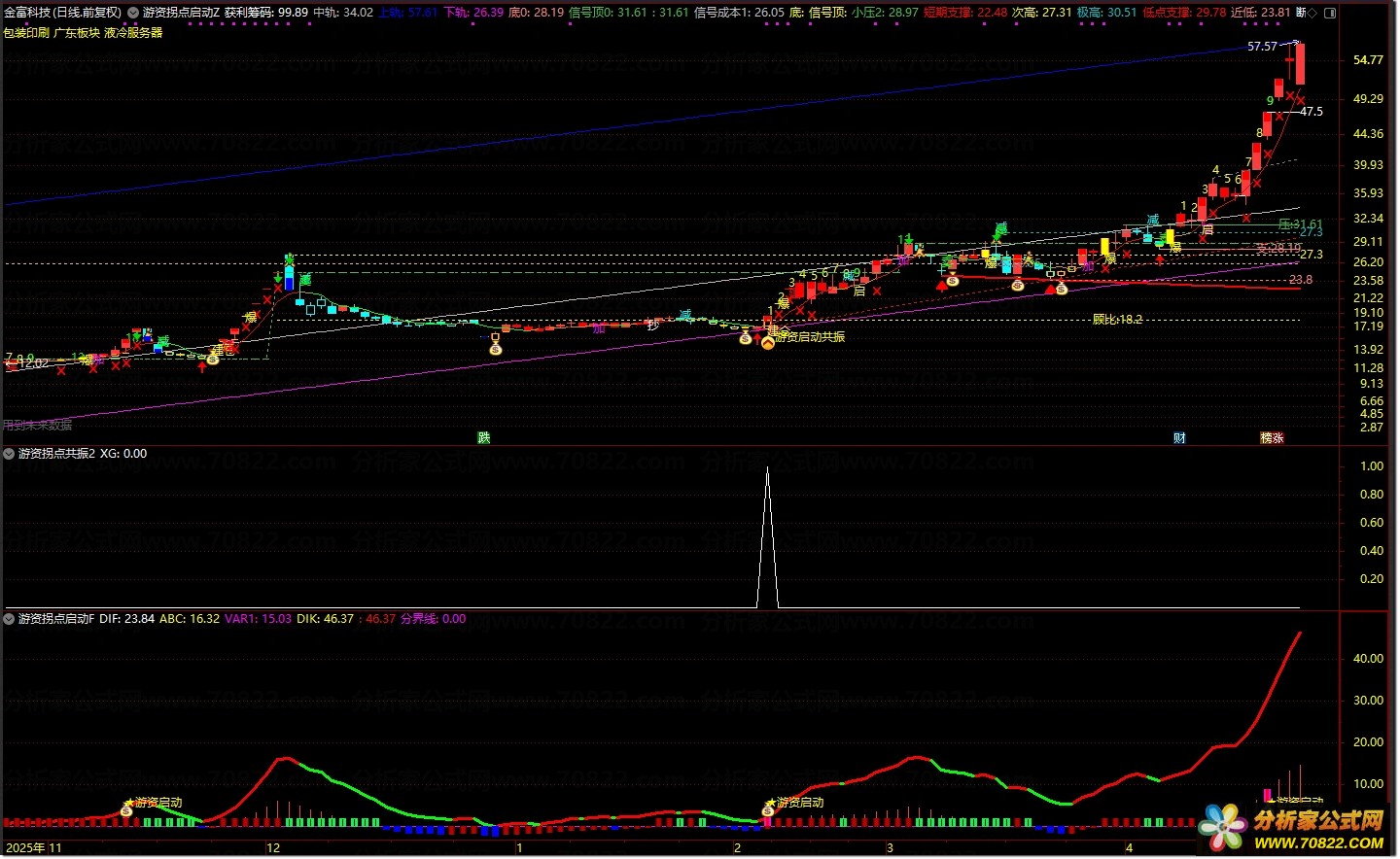Toggle the side panel icon at top right
1400x859 pixels.
click(1331, 13)
